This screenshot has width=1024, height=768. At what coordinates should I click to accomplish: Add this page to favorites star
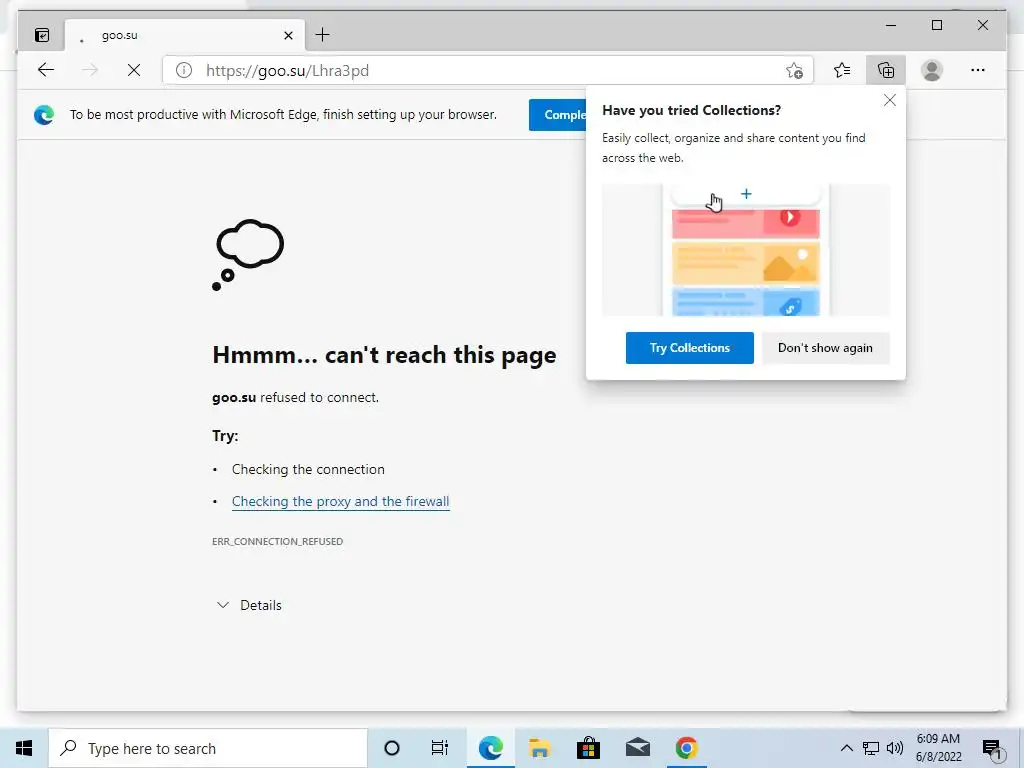coord(794,70)
